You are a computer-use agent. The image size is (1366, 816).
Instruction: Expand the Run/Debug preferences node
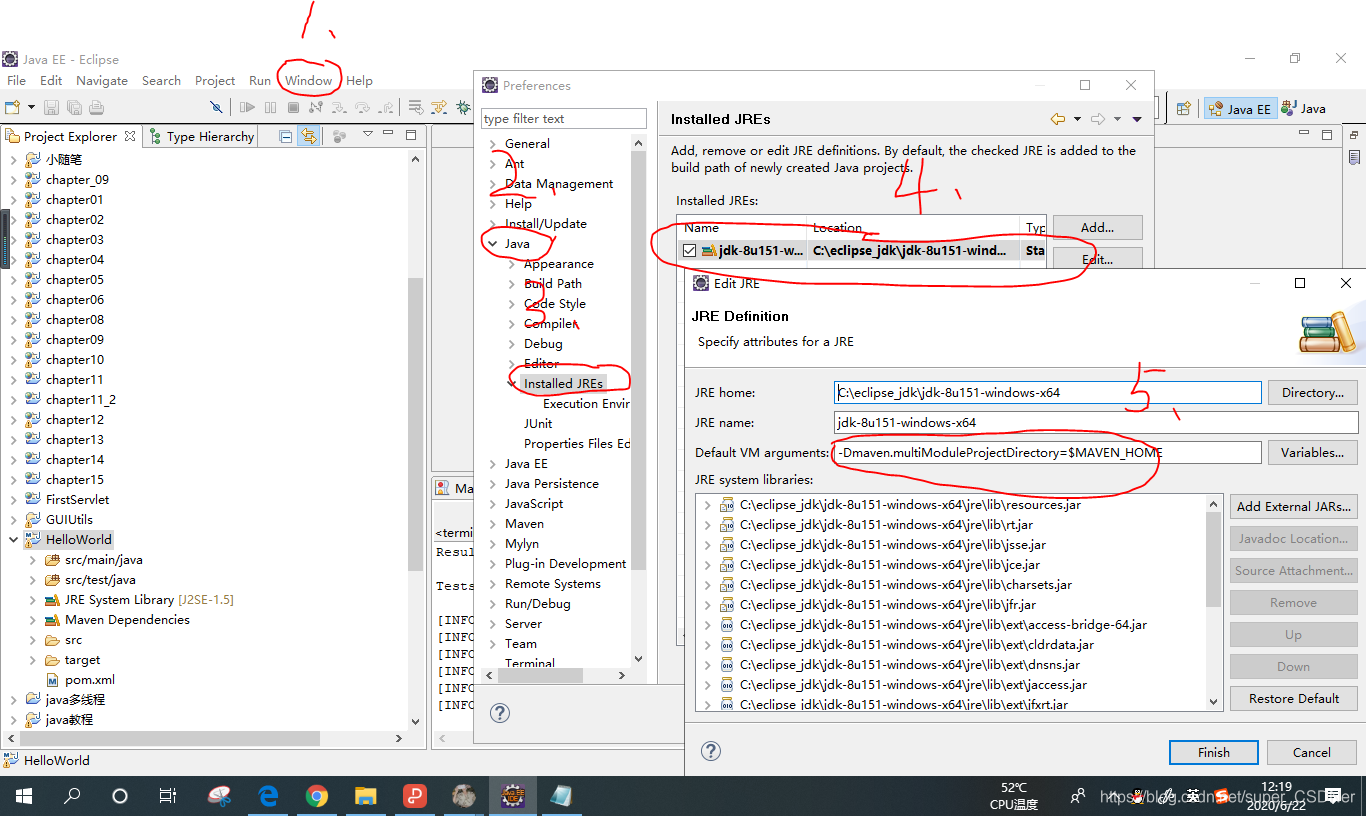(492, 604)
